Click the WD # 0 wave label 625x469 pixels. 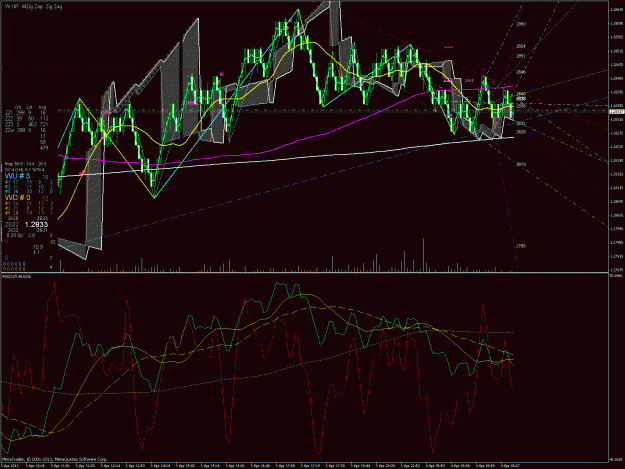click(18, 198)
